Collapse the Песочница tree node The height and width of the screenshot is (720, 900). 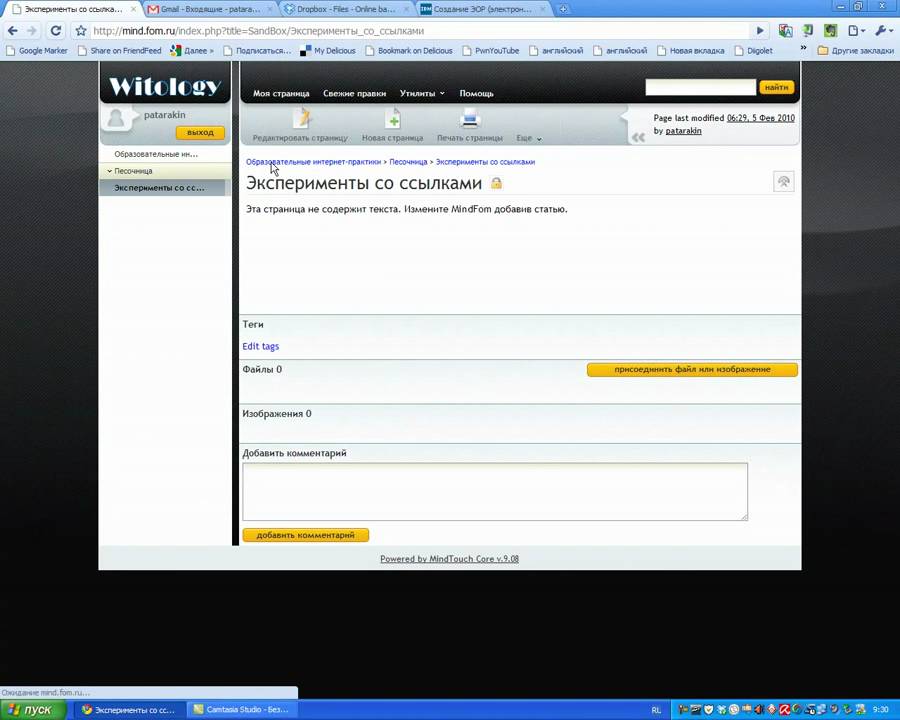[x=109, y=171]
